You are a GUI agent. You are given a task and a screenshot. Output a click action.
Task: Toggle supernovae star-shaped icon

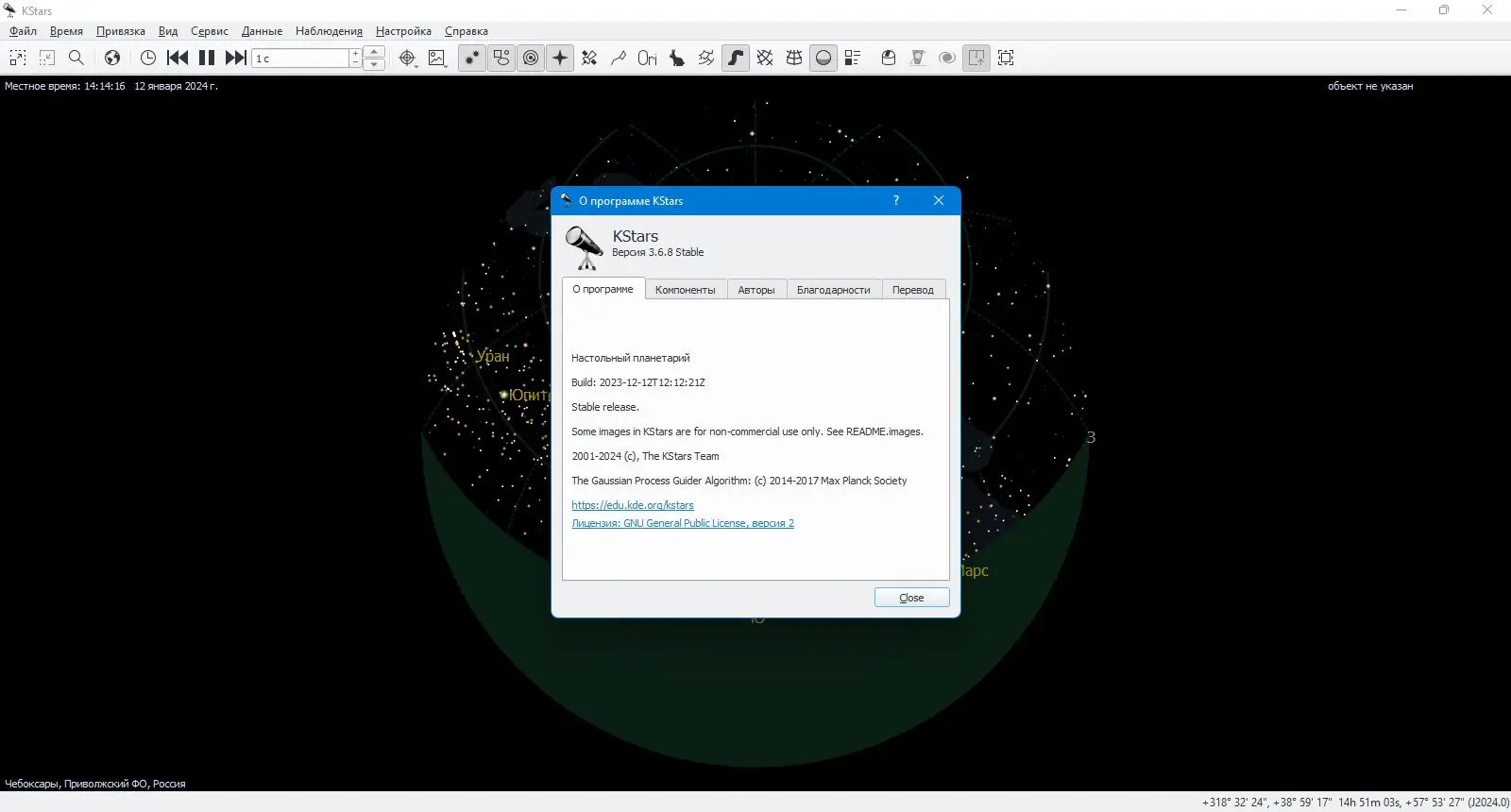pyautogui.click(x=560, y=58)
